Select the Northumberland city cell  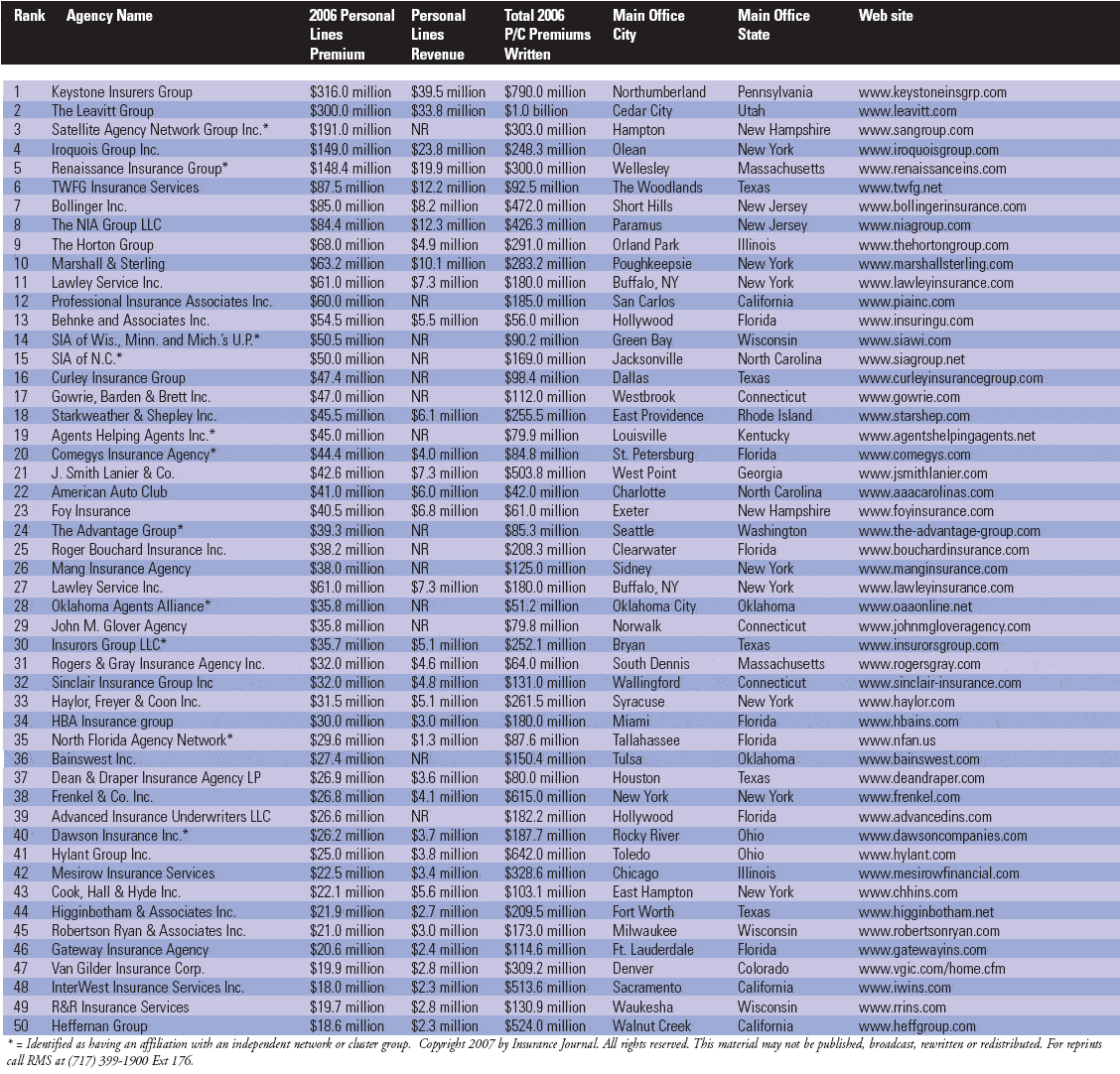pyautogui.click(x=659, y=92)
